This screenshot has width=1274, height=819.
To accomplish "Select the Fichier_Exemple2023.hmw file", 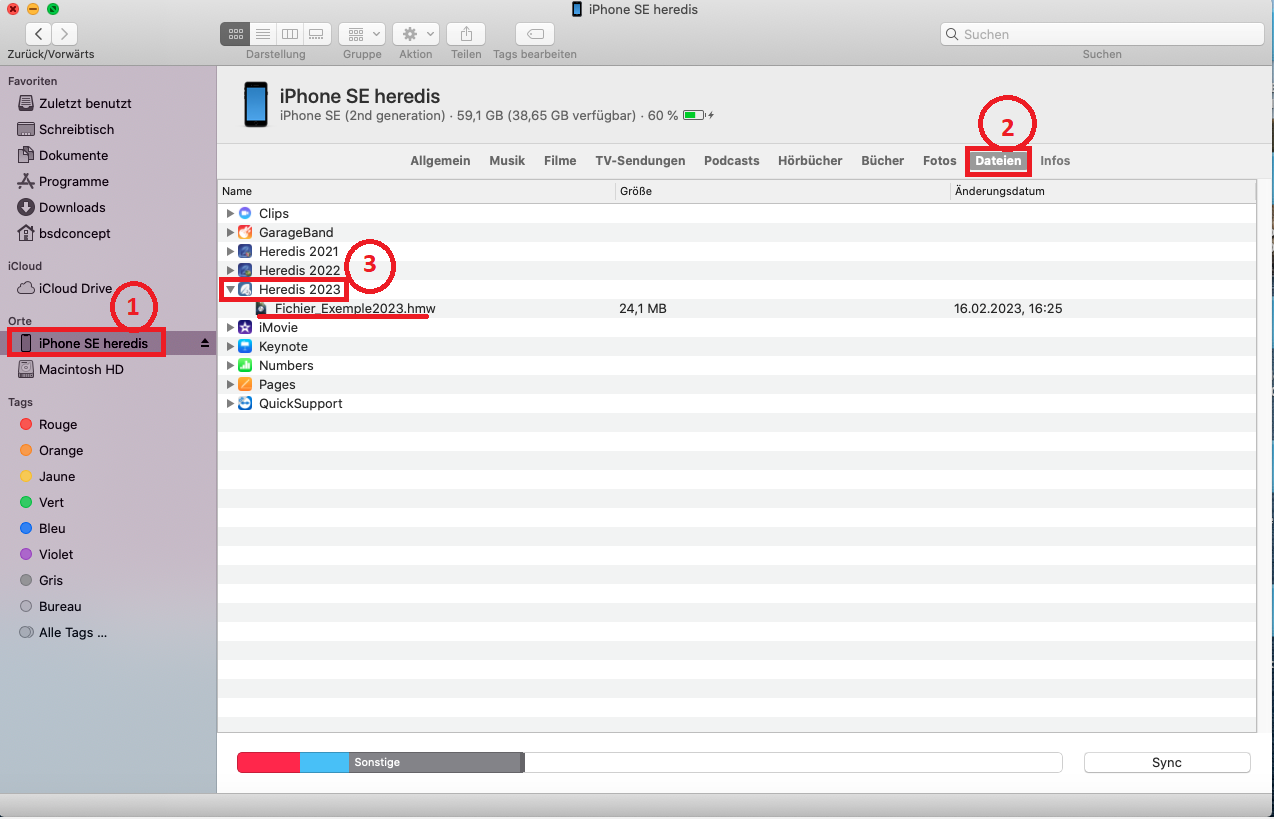I will coord(354,309).
